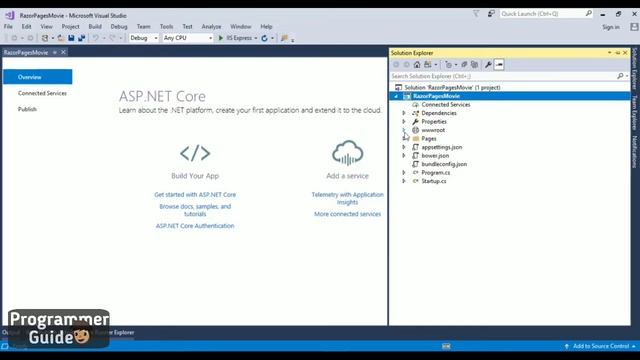Image resolution: width=640 pixels, height=360 pixels.
Task: Focus the Quick Launch search box
Action: (x=546, y=14)
